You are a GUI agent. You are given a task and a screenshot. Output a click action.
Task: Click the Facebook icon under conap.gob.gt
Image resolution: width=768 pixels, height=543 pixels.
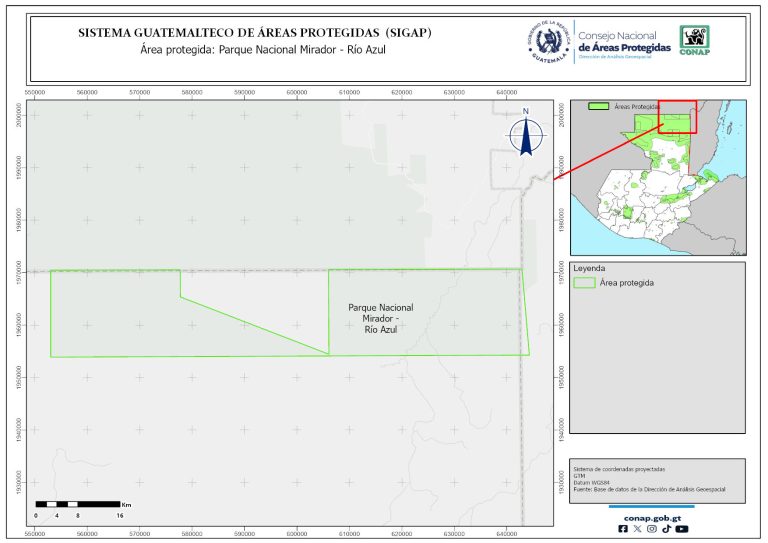[x=623, y=529]
